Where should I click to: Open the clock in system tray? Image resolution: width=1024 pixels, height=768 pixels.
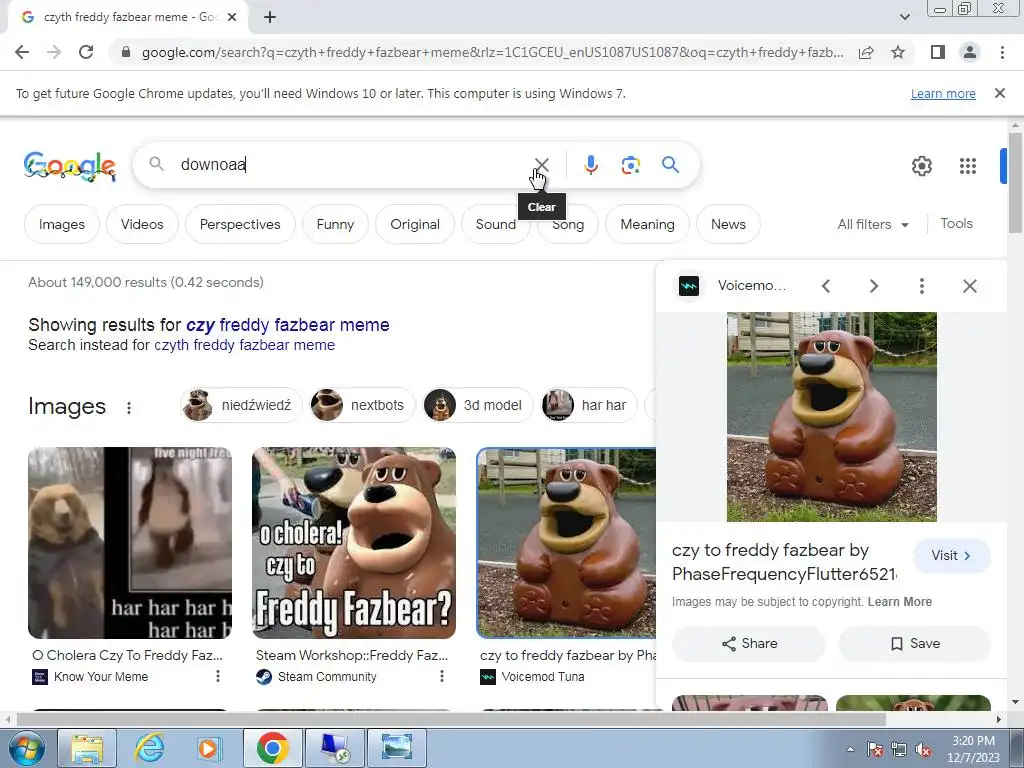tap(973, 749)
